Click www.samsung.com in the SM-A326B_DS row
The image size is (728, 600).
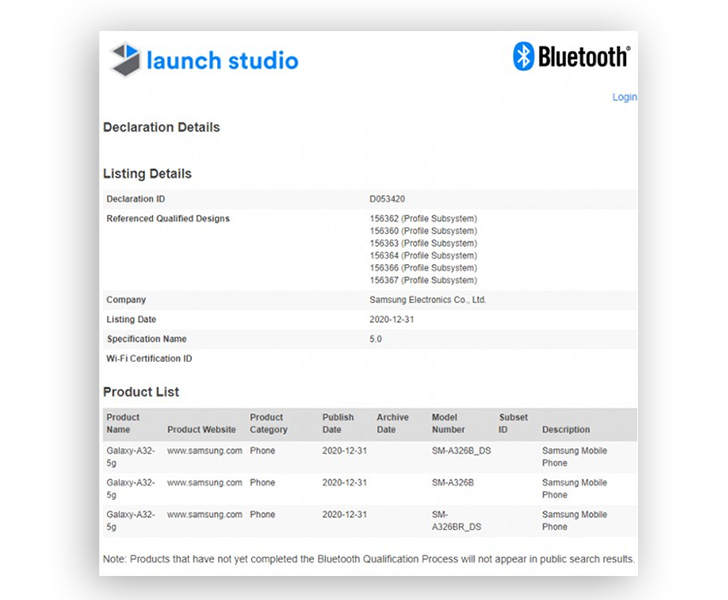pyautogui.click(x=204, y=450)
